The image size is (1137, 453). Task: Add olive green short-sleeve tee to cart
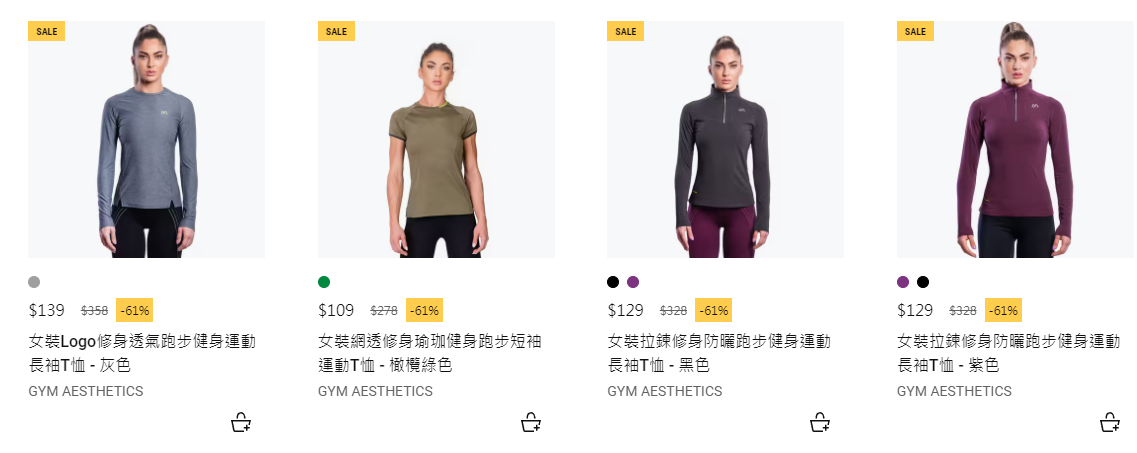point(531,423)
